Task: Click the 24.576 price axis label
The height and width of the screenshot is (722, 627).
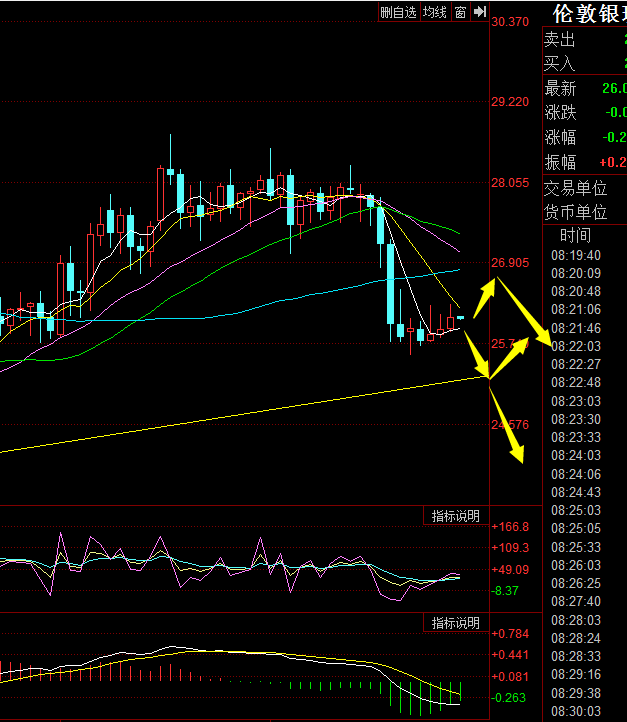Action: click(510, 425)
